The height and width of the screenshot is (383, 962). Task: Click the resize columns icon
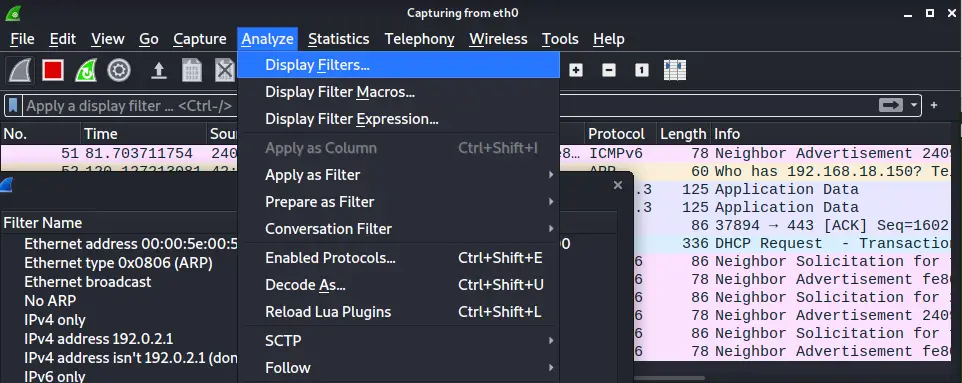[x=675, y=70]
